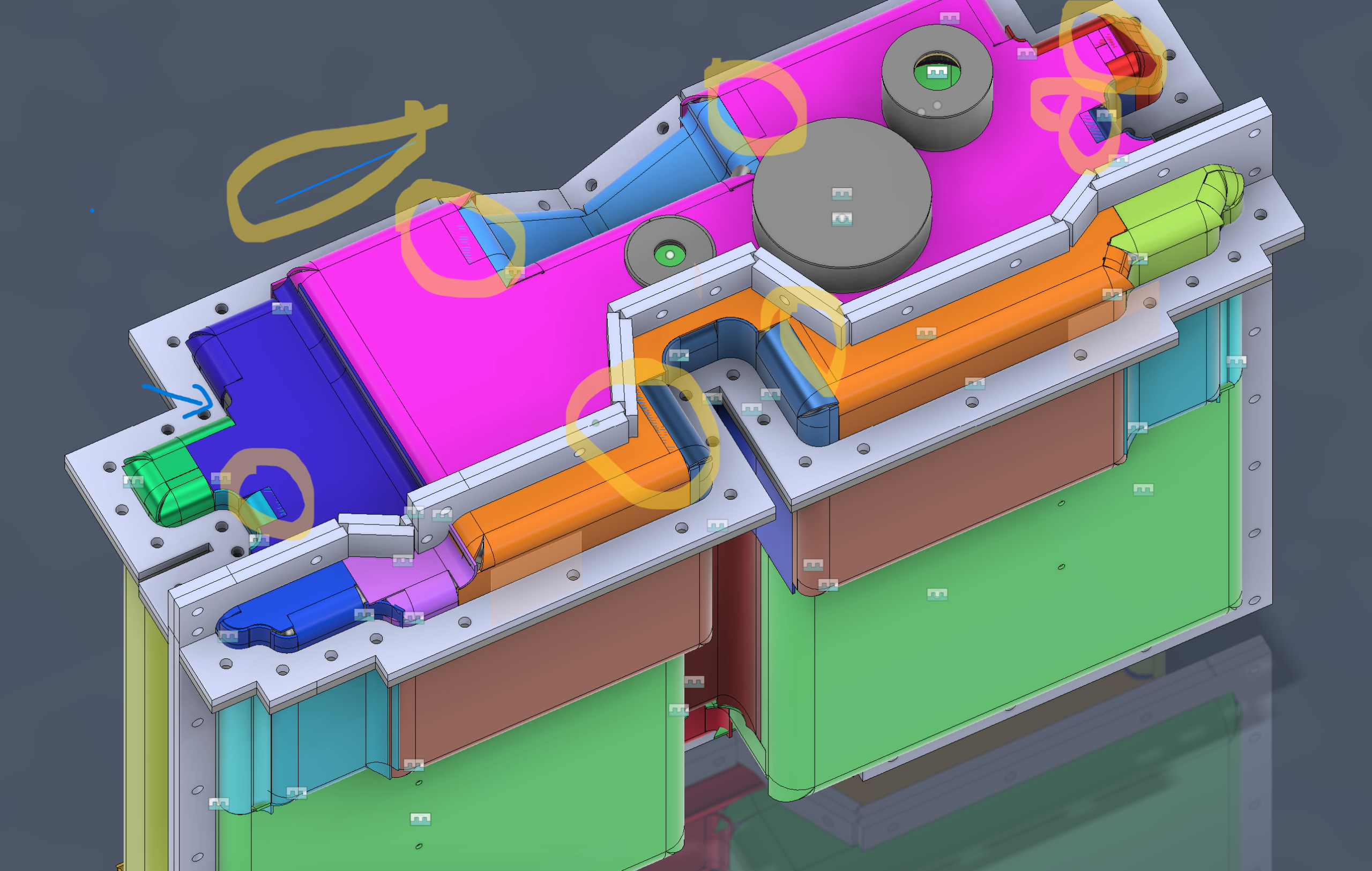Select lower joint glyph on large gray cylinder
Image resolution: width=1372 pixels, height=871 pixels.
[x=841, y=218]
